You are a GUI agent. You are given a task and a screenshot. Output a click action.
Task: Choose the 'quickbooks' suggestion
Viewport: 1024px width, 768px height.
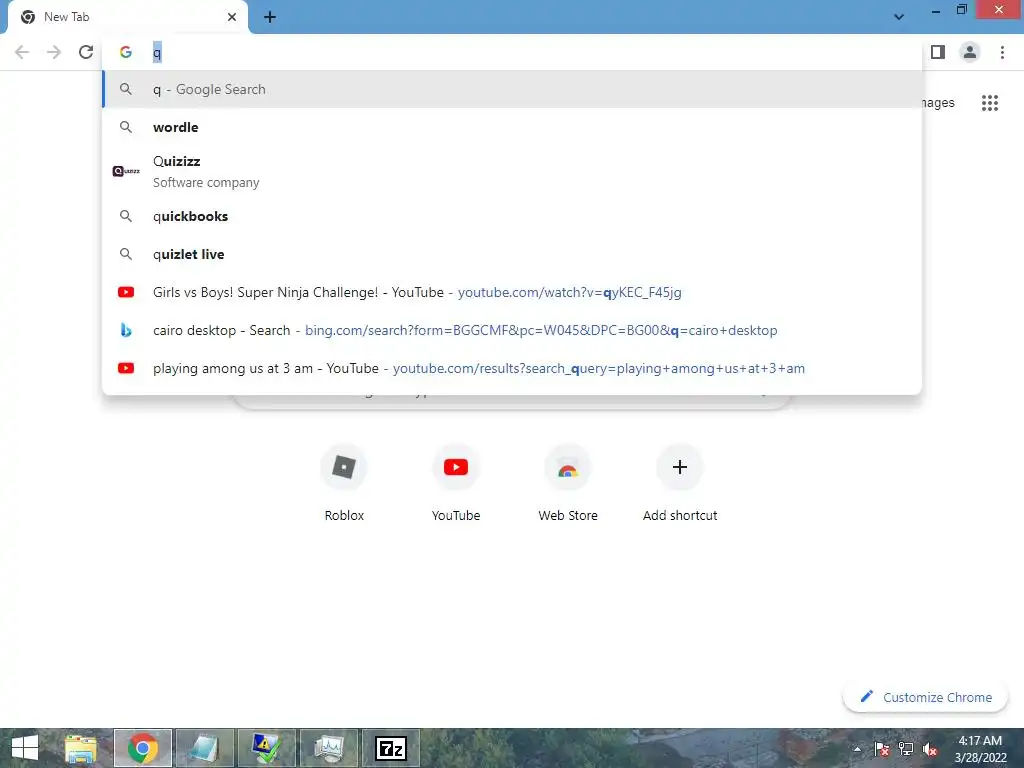[x=512, y=216]
